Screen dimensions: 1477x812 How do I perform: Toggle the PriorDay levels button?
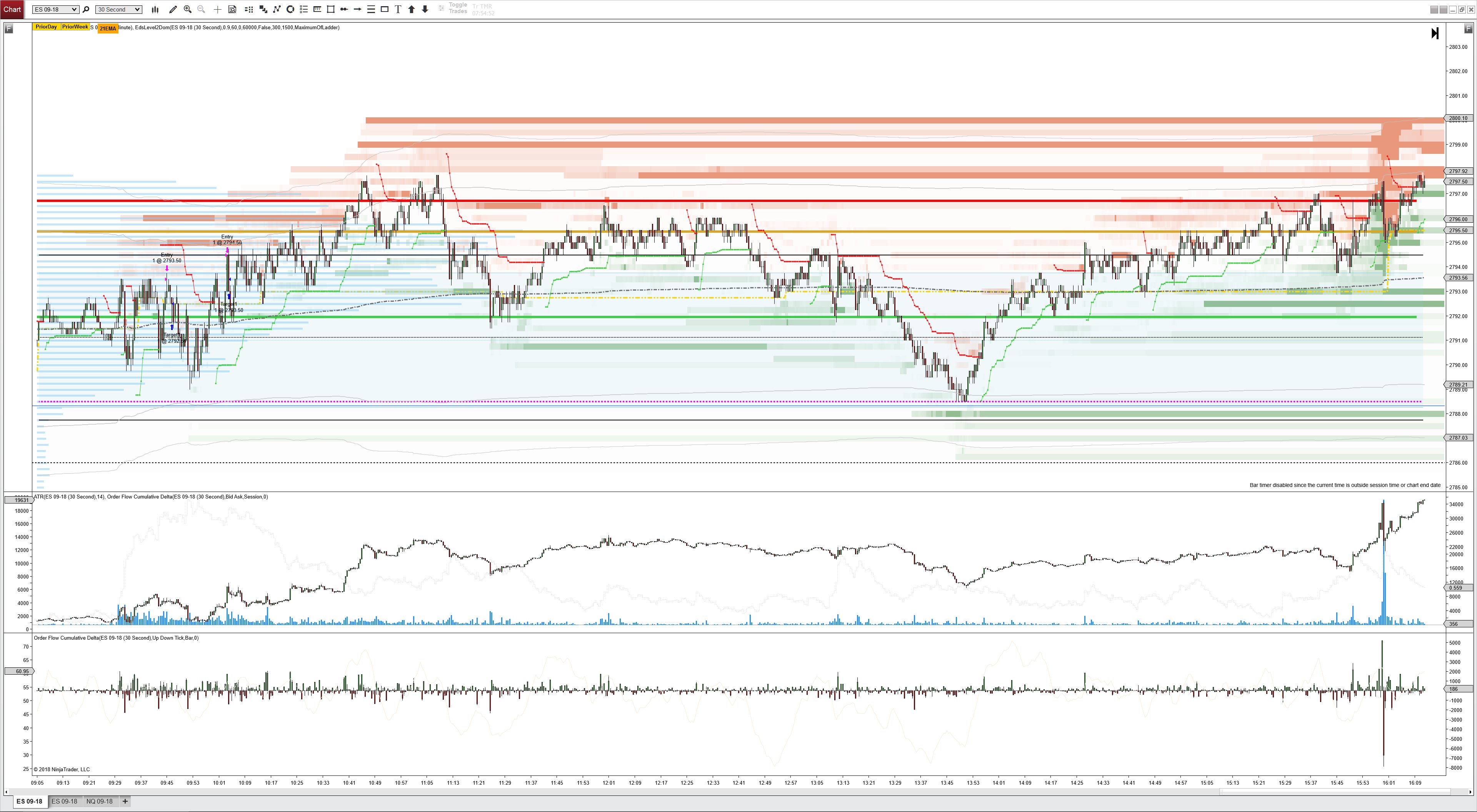(46, 27)
